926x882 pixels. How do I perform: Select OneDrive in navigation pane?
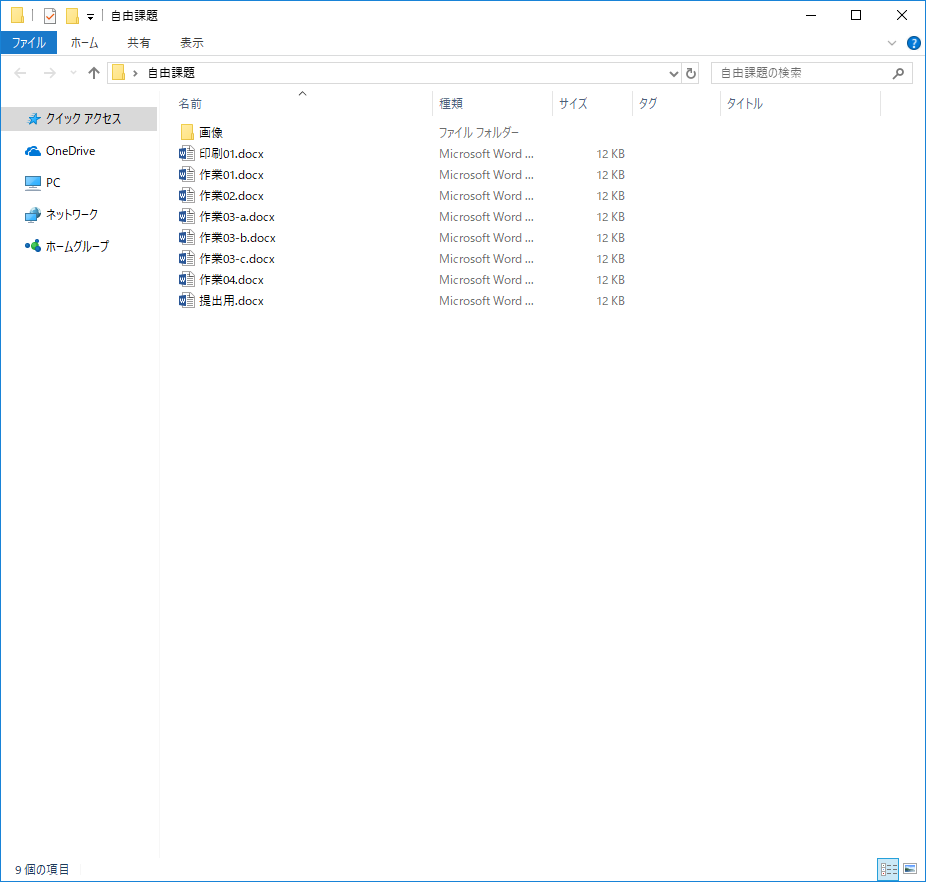click(x=70, y=151)
